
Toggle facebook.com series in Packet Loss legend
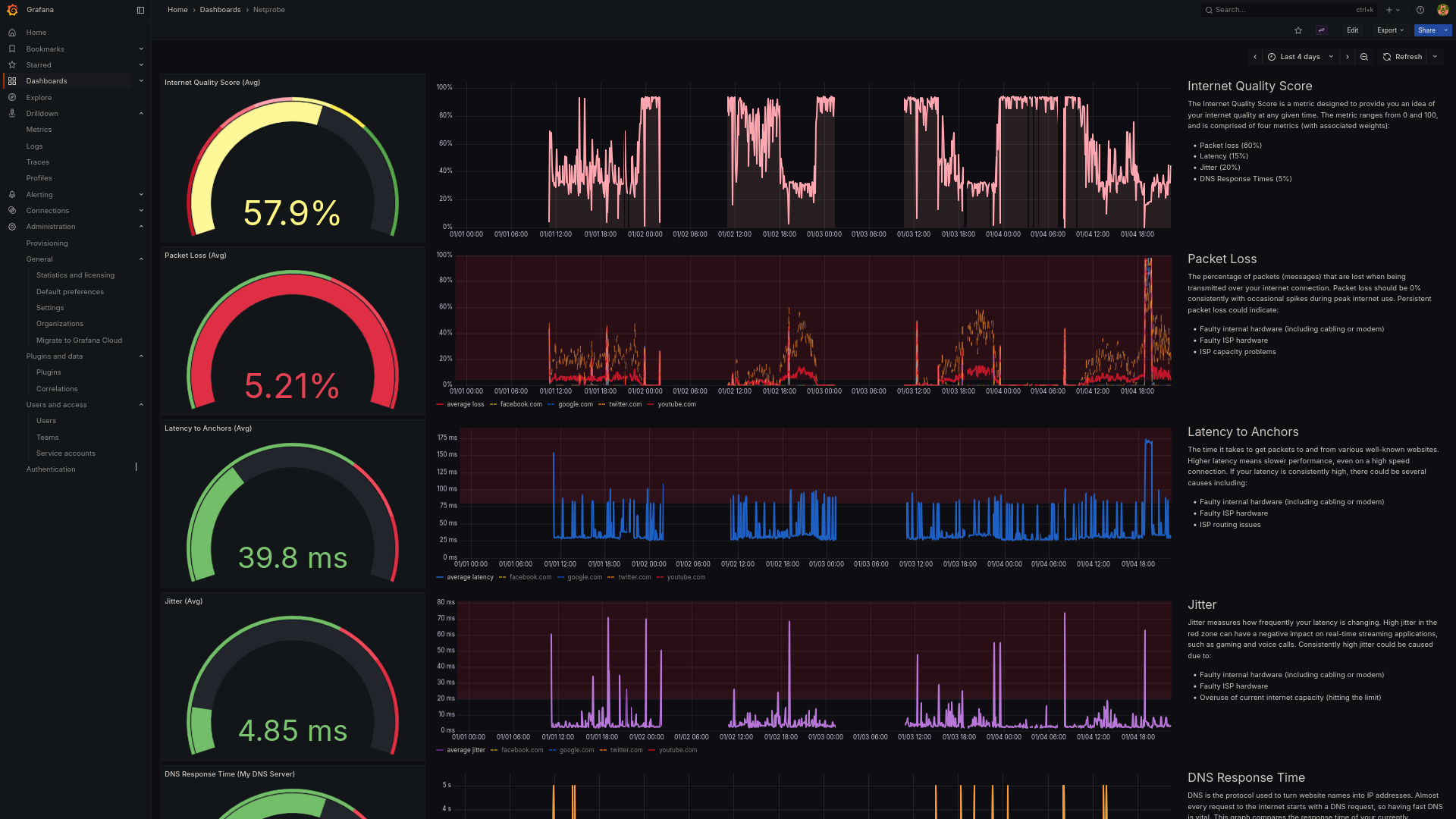click(516, 404)
